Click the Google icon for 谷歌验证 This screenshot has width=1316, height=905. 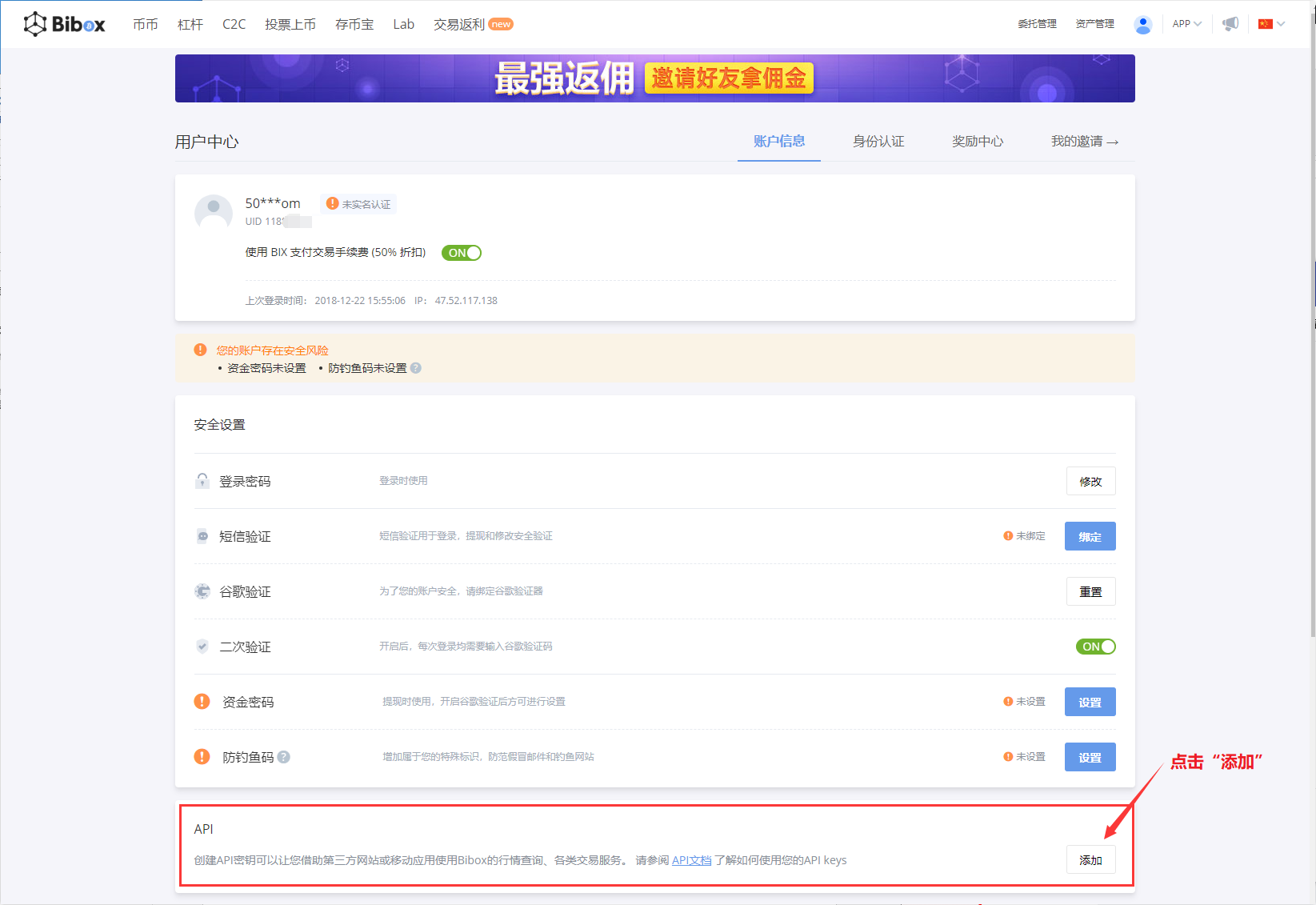[202, 591]
